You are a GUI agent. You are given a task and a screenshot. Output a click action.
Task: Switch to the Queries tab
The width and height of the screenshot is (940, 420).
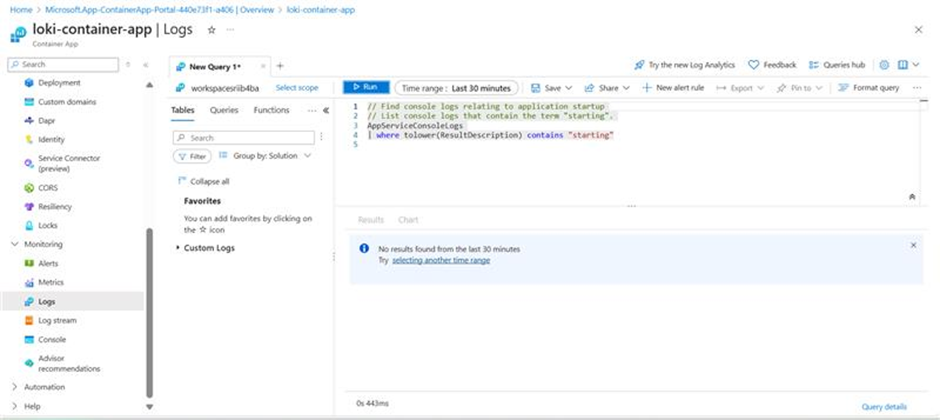click(x=224, y=110)
